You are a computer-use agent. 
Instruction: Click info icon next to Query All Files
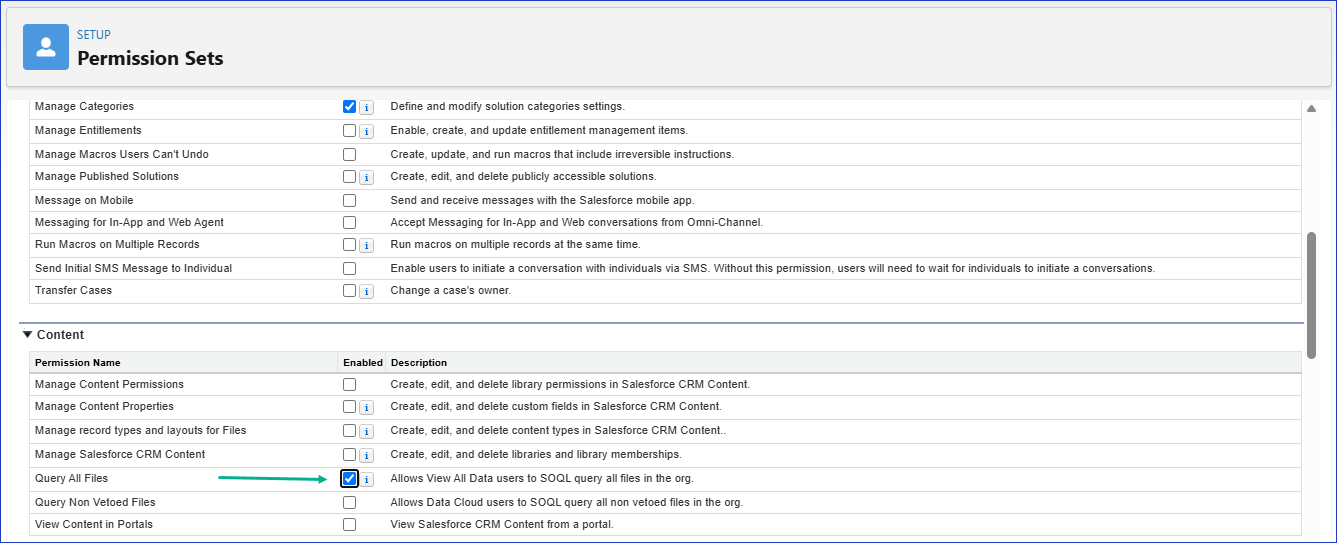[x=366, y=480]
